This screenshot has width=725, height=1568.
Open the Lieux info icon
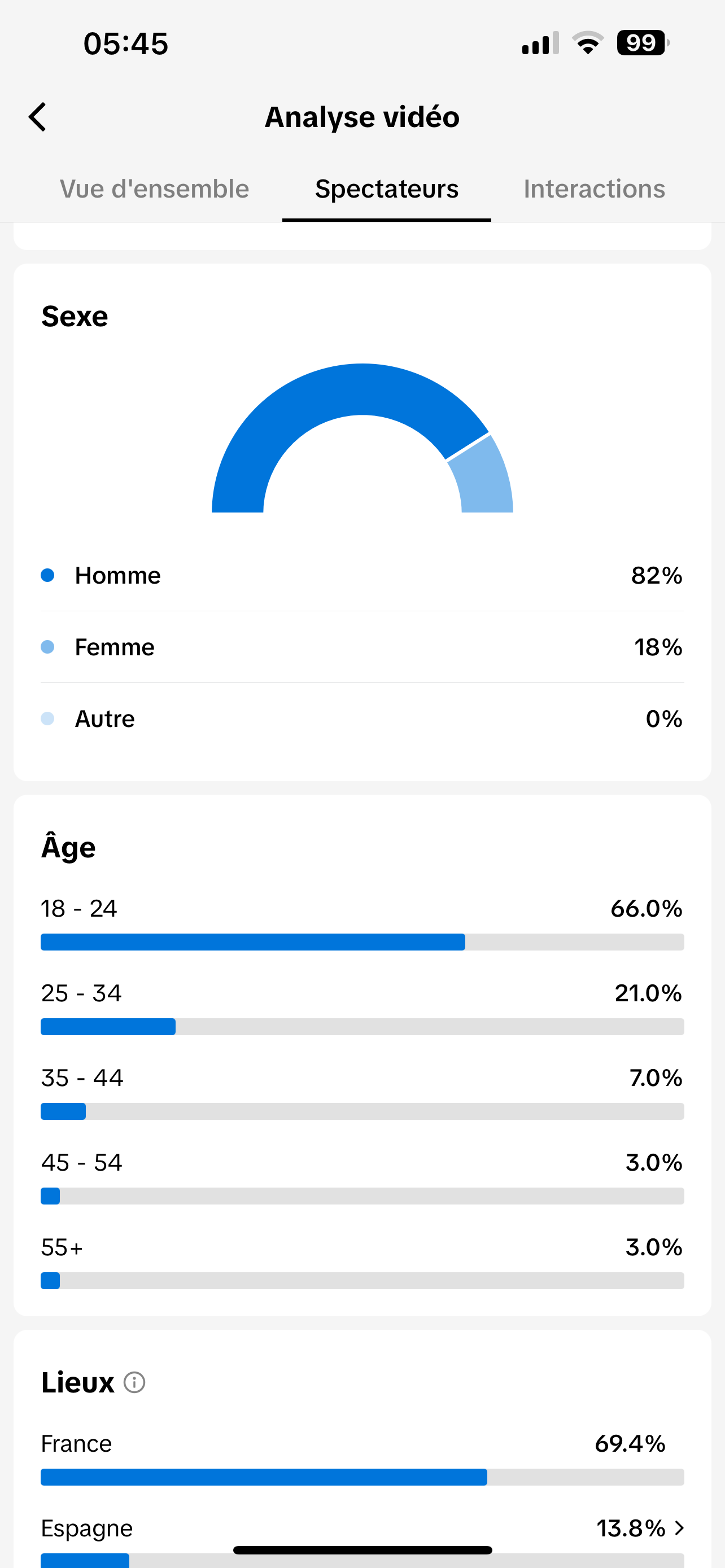[x=134, y=1382]
